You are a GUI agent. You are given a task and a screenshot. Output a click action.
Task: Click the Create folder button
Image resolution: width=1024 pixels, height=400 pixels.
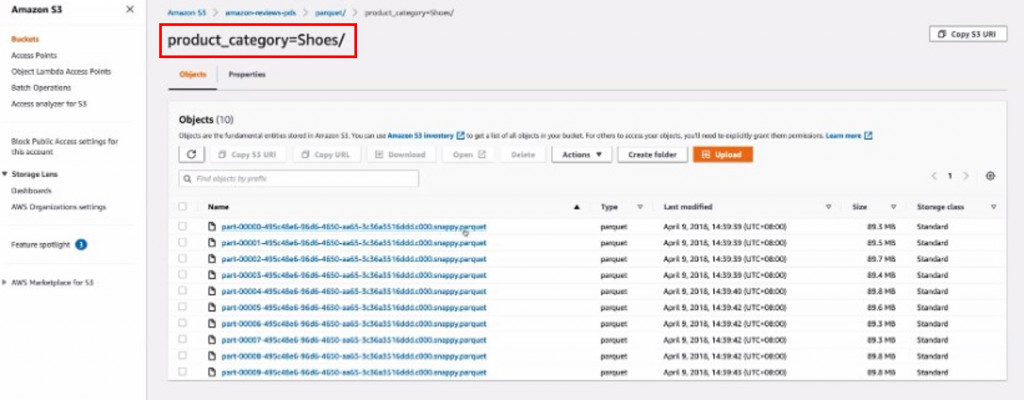(652, 155)
